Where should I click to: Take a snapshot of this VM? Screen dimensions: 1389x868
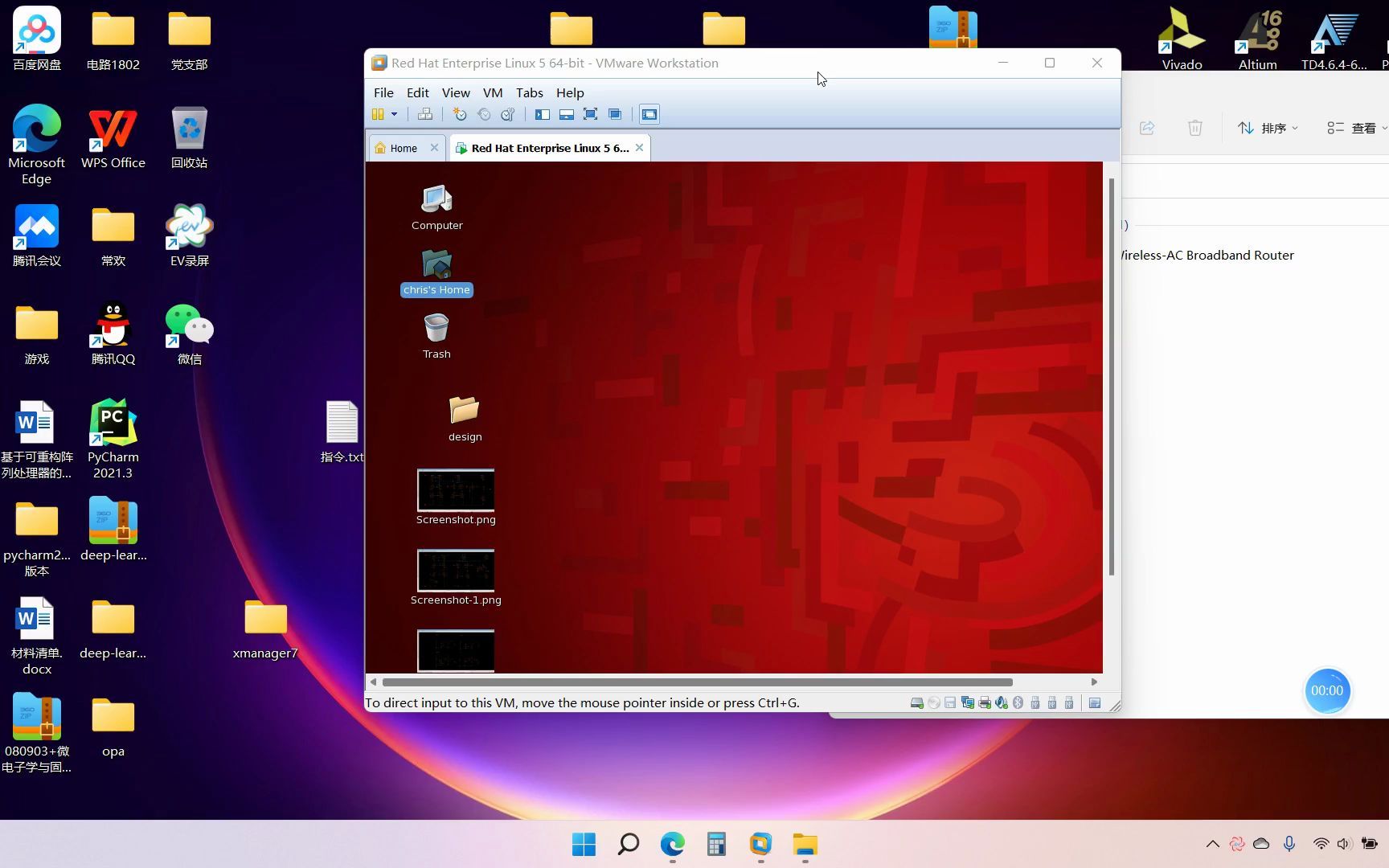point(460,115)
